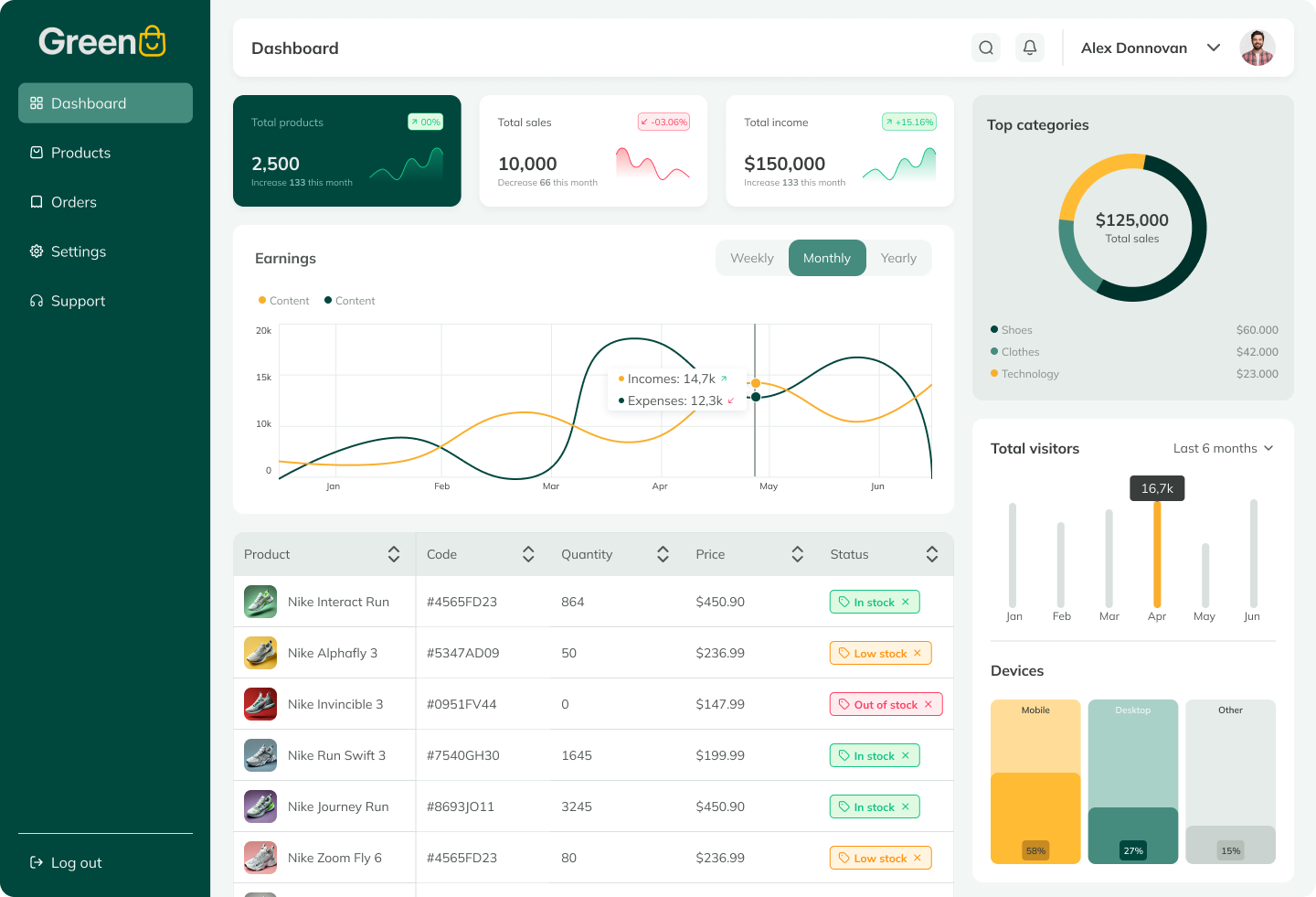Open Dashboard in the sidebar

click(x=105, y=103)
